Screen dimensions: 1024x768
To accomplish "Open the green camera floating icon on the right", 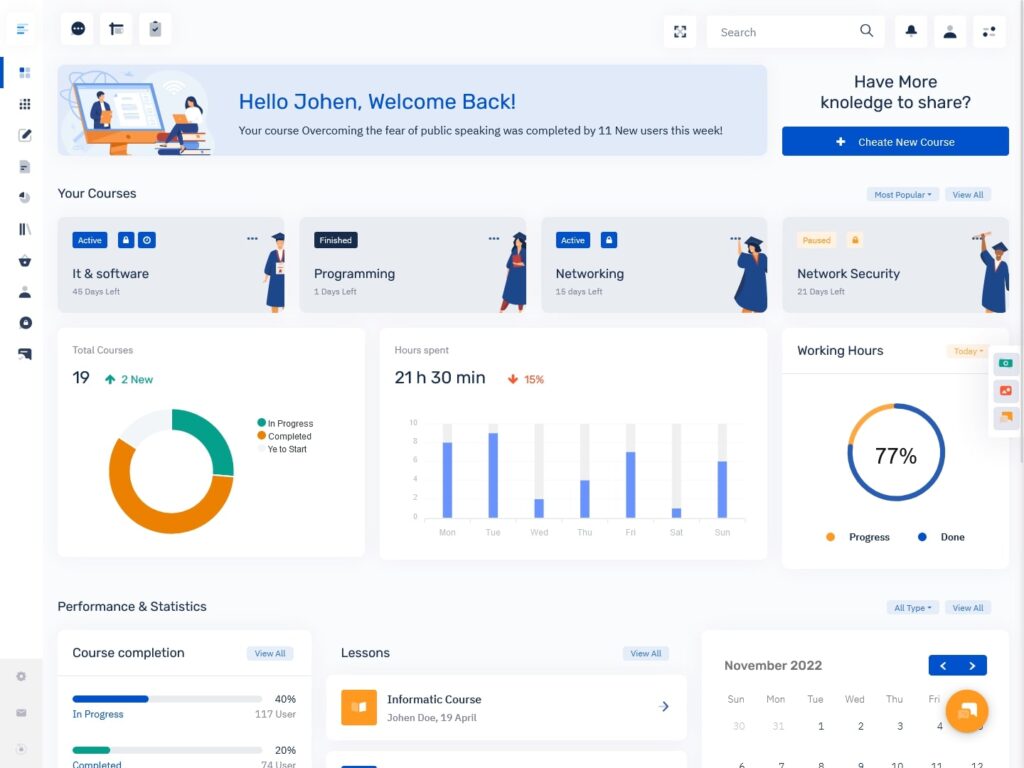I will coord(1005,362).
